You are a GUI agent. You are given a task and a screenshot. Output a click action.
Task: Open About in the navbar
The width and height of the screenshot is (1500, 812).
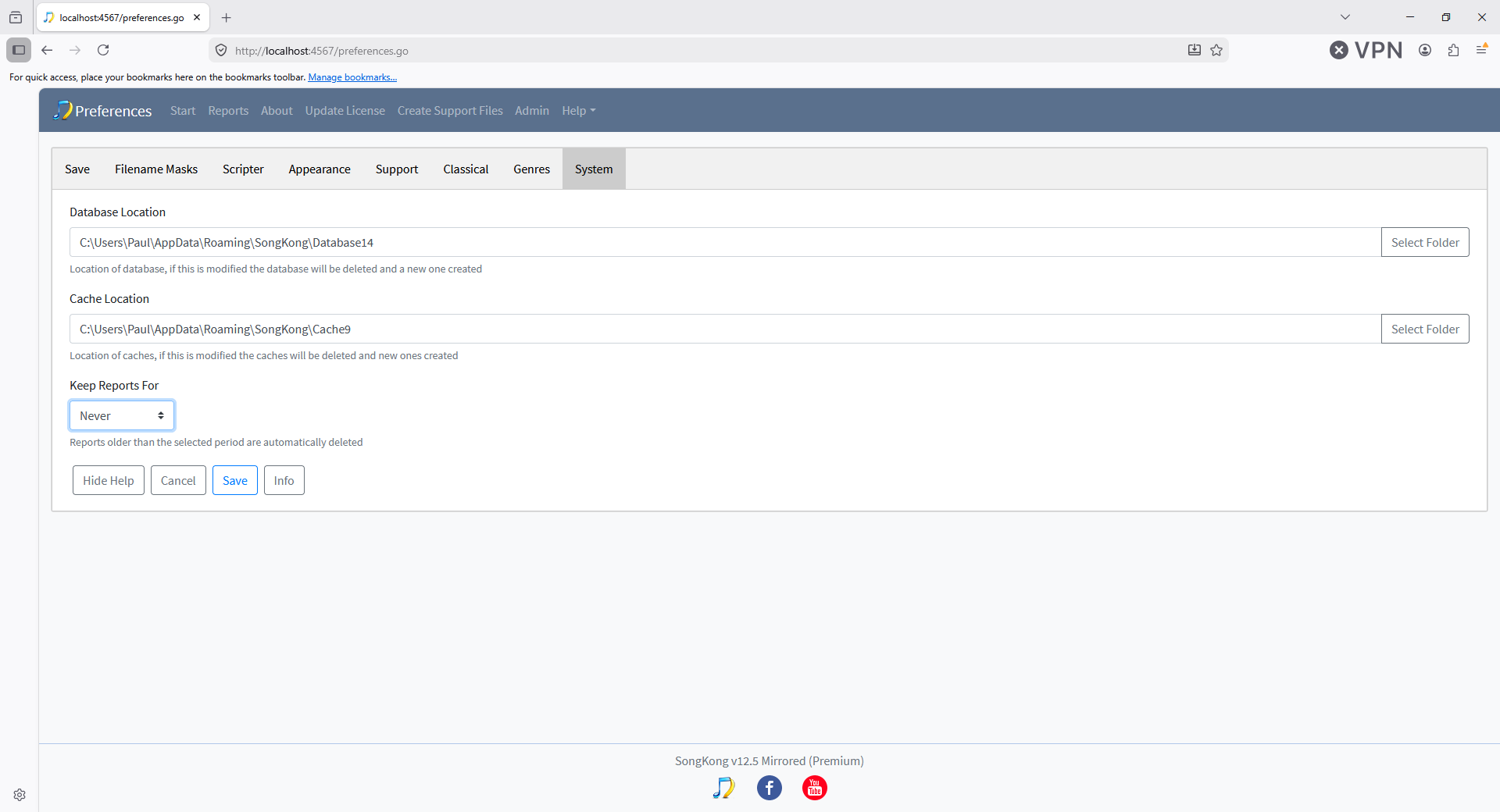pyautogui.click(x=277, y=110)
